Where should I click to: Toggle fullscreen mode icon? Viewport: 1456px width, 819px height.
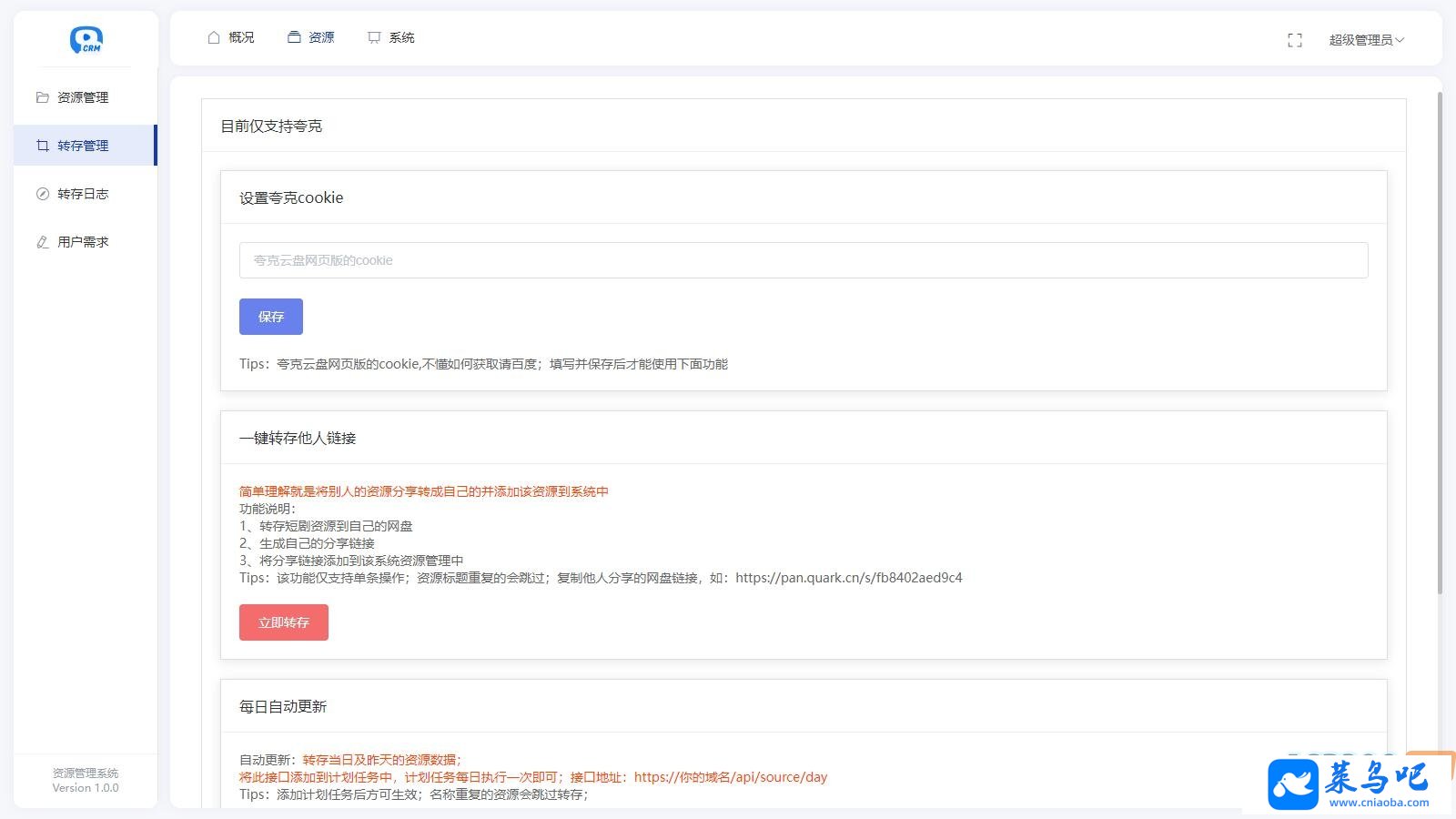tap(1295, 40)
